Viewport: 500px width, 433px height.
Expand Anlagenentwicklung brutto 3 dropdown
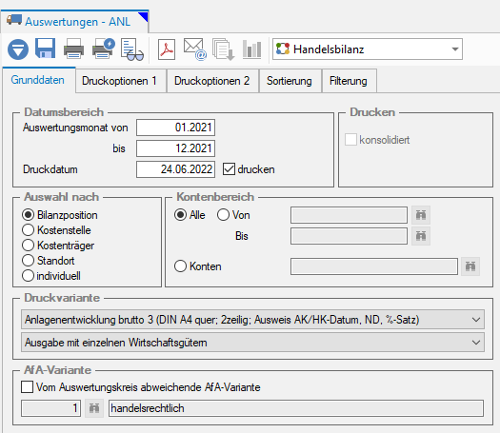point(253,320)
